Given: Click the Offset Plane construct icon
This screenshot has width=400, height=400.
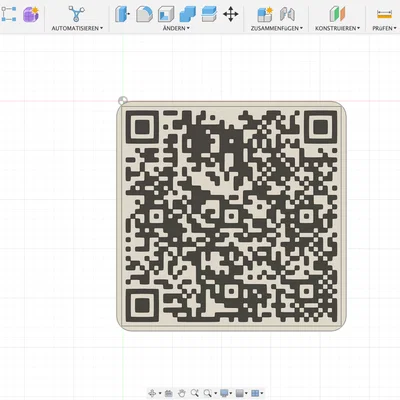Looking at the screenshot, I should pyautogui.click(x=337, y=14).
